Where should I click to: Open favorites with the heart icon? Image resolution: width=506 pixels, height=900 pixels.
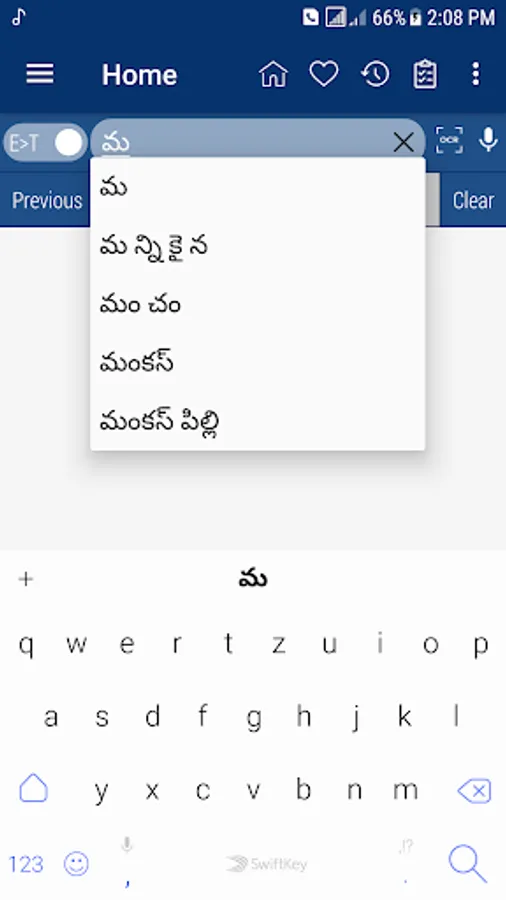click(324, 74)
